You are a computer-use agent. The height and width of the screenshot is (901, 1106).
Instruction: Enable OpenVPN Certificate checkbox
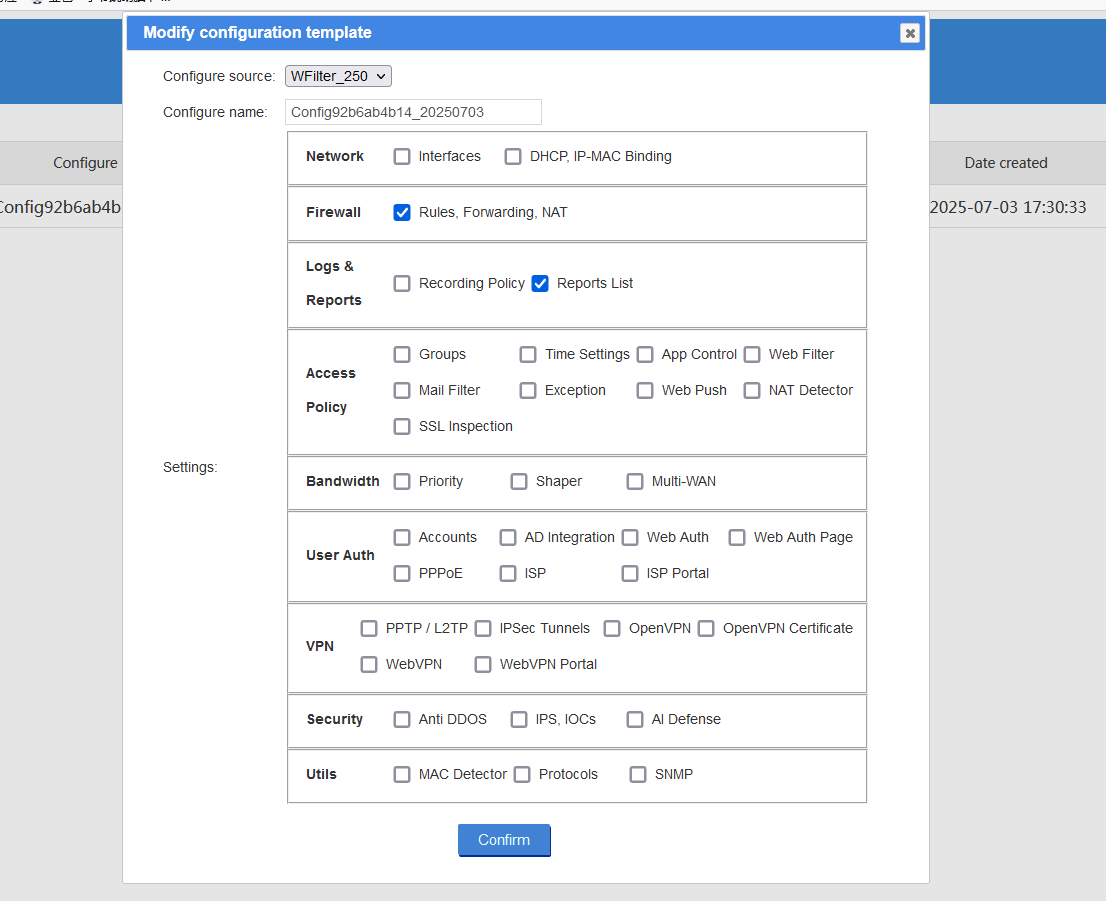(707, 629)
